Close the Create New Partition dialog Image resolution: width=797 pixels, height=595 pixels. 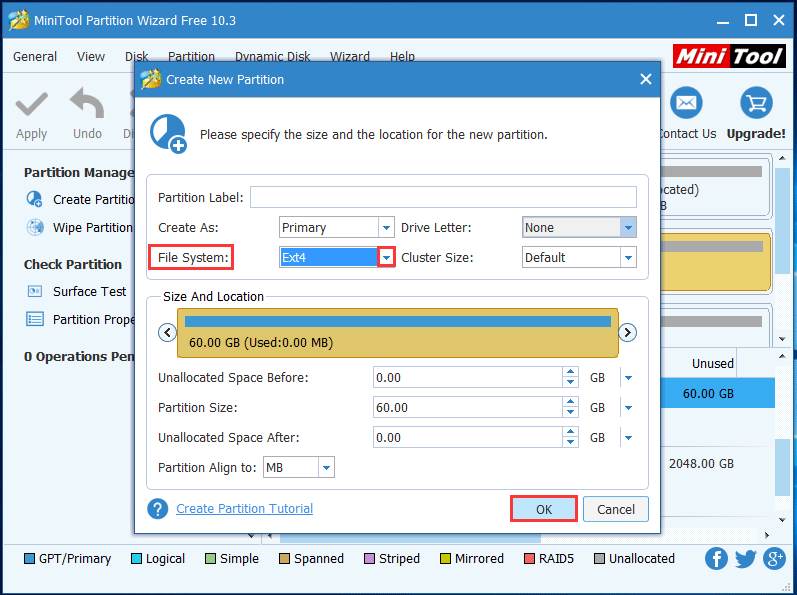pos(646,79)
